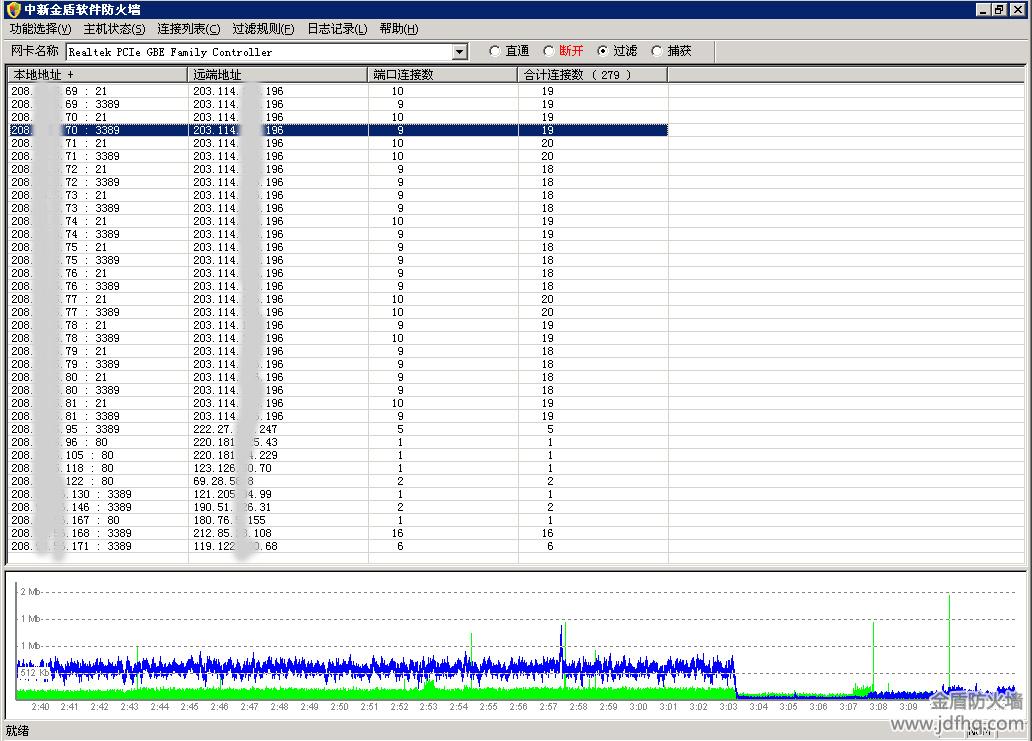This screenshot has width=1032, height=741.
Task: Open the 帮助 menu
Action: pyautogui.click(x=399, y=29)
